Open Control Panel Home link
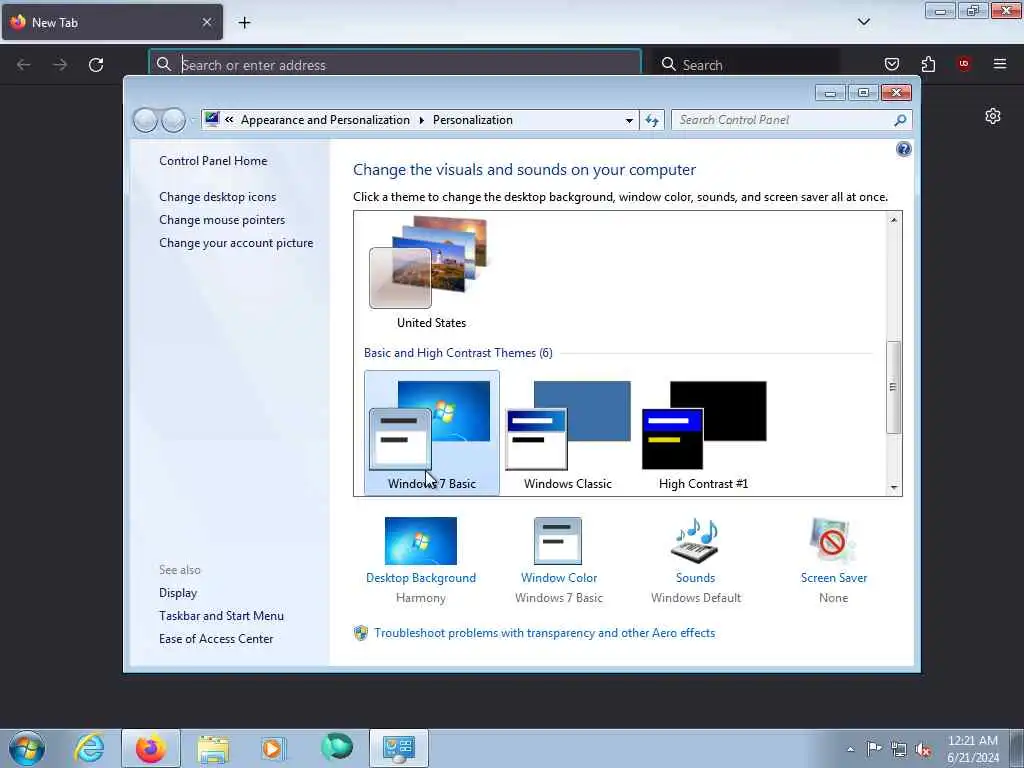Image resolution: width=1024 pixels, height=768 pixels. click(213, 161)
